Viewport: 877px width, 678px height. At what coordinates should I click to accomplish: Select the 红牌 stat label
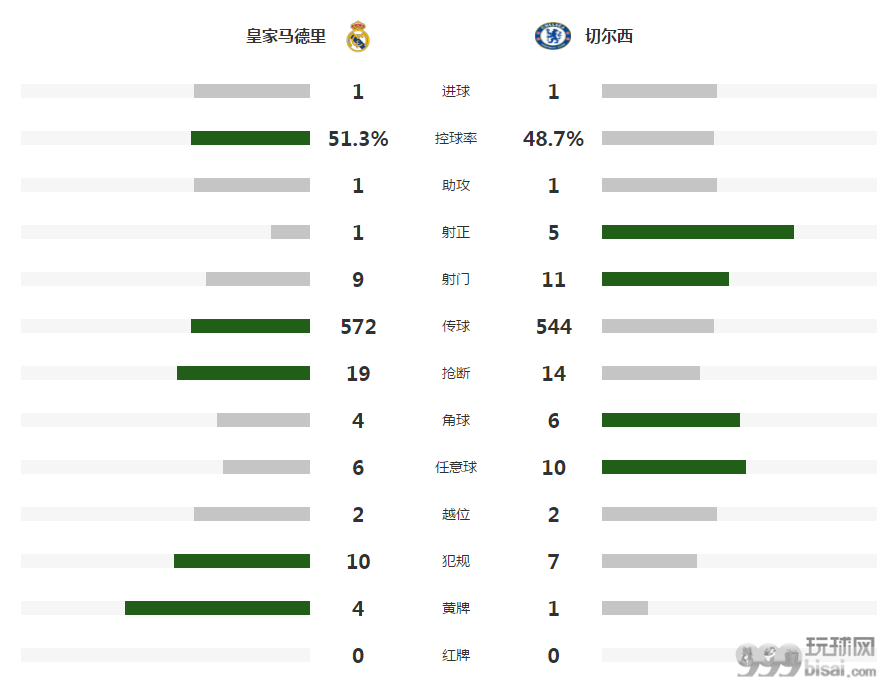pos(456,655)
